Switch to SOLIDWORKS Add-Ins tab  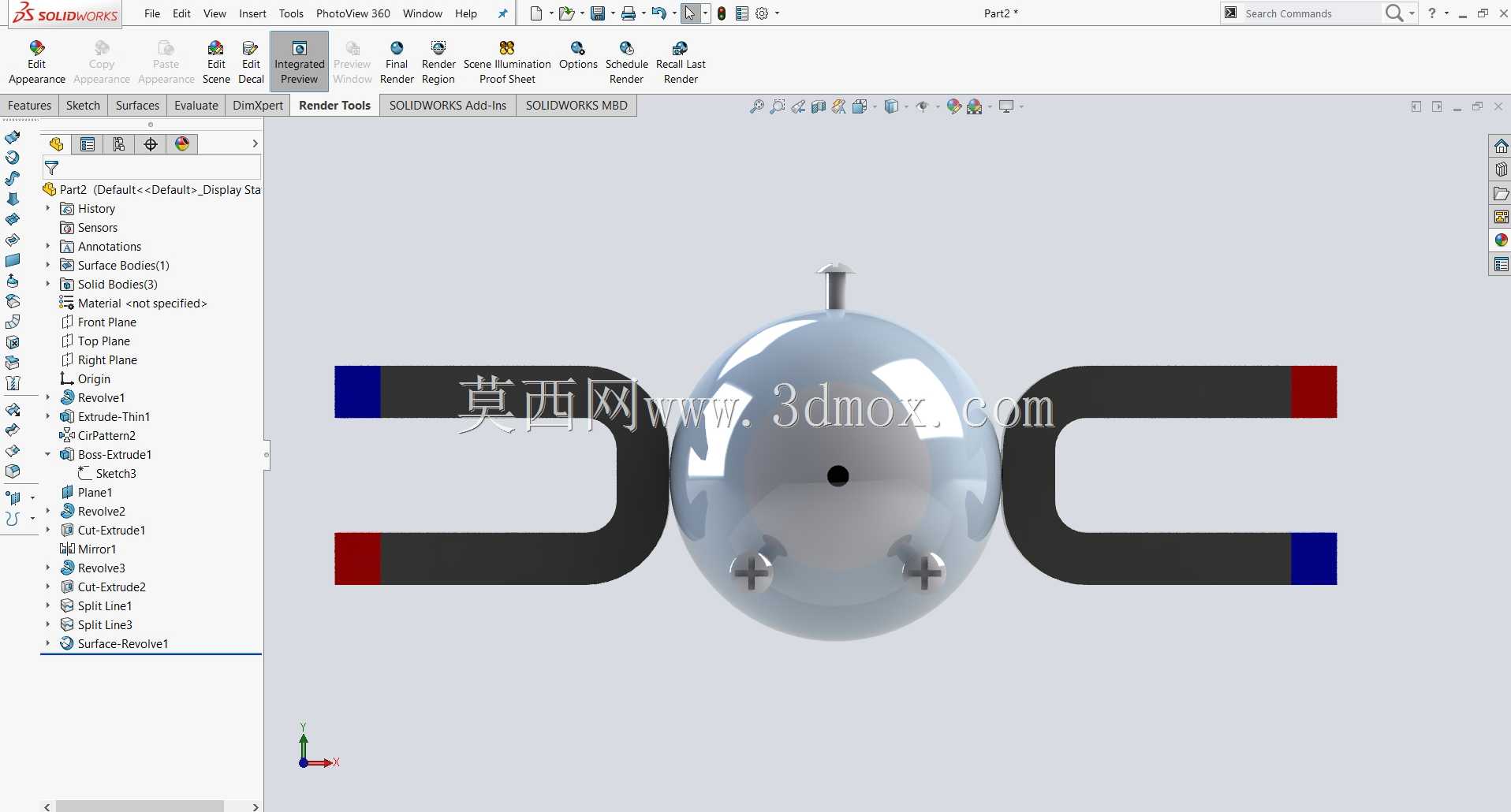click(447, 106)
